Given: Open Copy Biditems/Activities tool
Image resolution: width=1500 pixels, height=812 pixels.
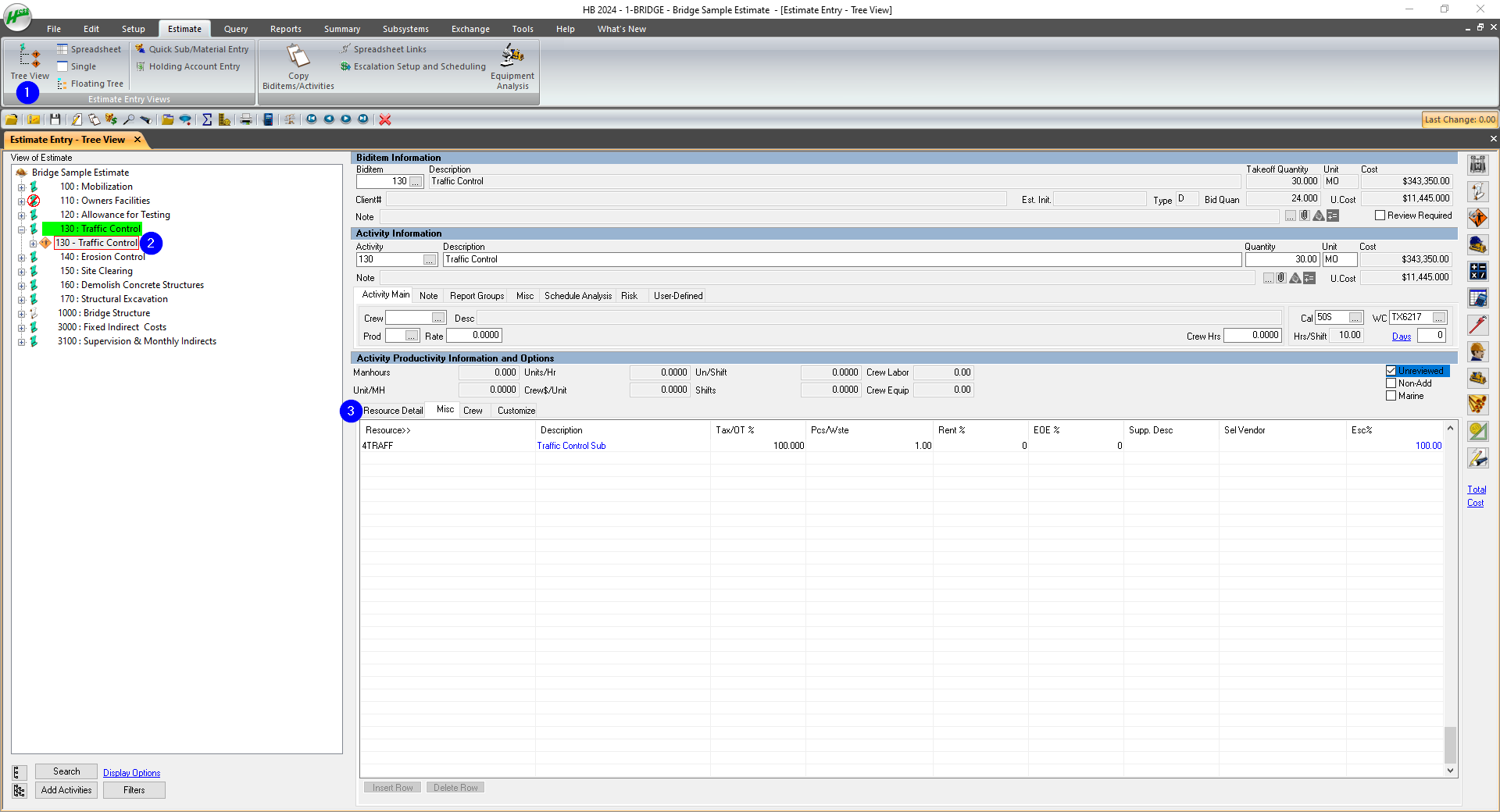Looking at the screenshot, I should pyautogui.click(x=298, y=66).
